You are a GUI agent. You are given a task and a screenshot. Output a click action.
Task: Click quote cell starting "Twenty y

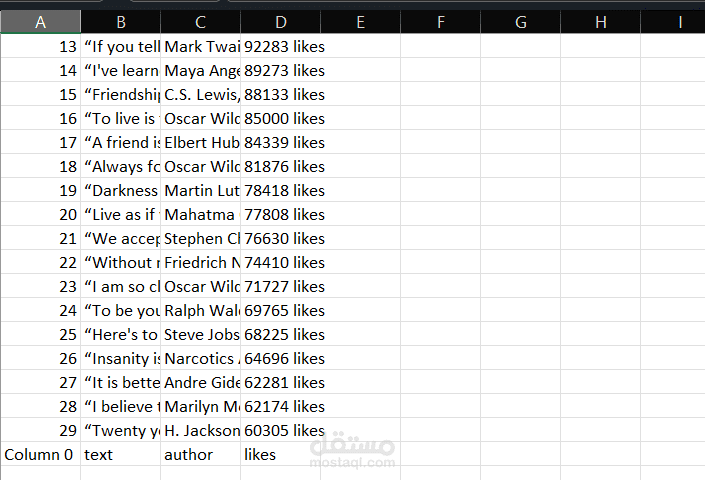tap(120, 430)
